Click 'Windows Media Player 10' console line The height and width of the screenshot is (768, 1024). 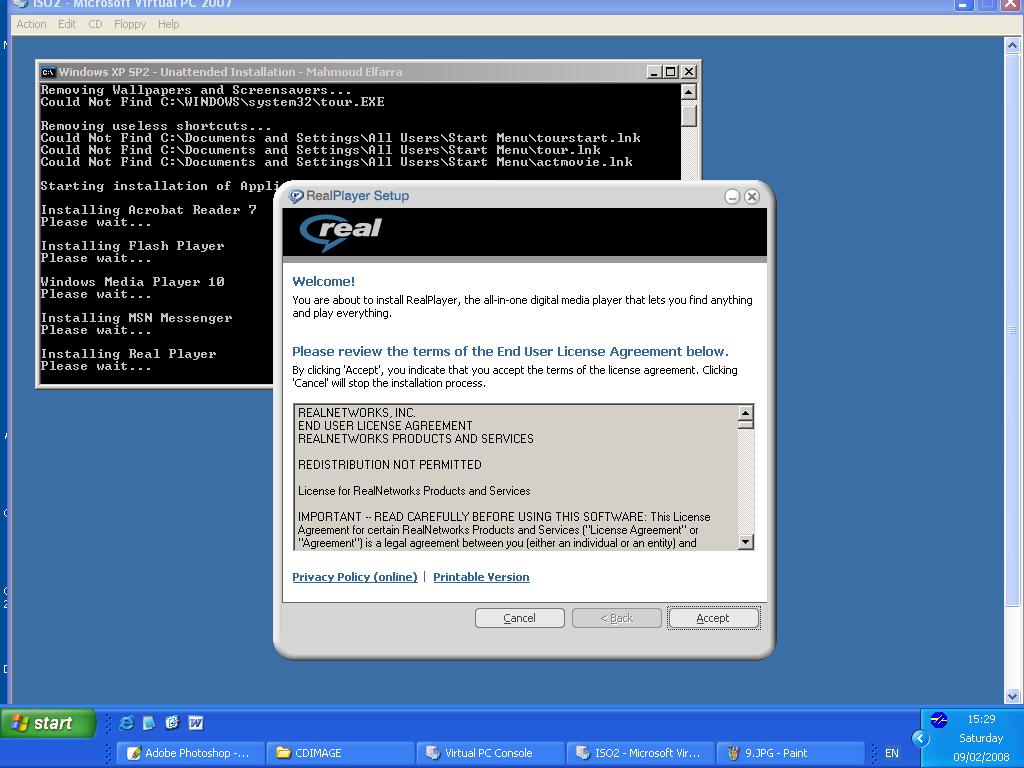(133, 282)
